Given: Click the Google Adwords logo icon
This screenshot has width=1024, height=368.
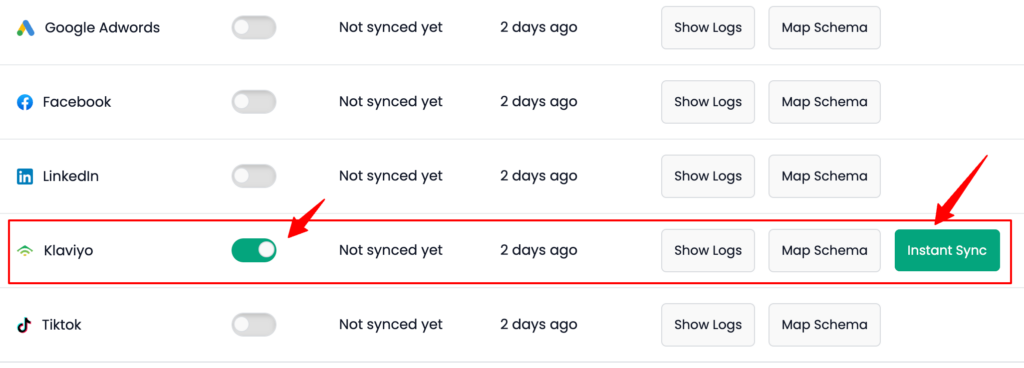Looking at the screenshot, I should [x=25, y=28].
